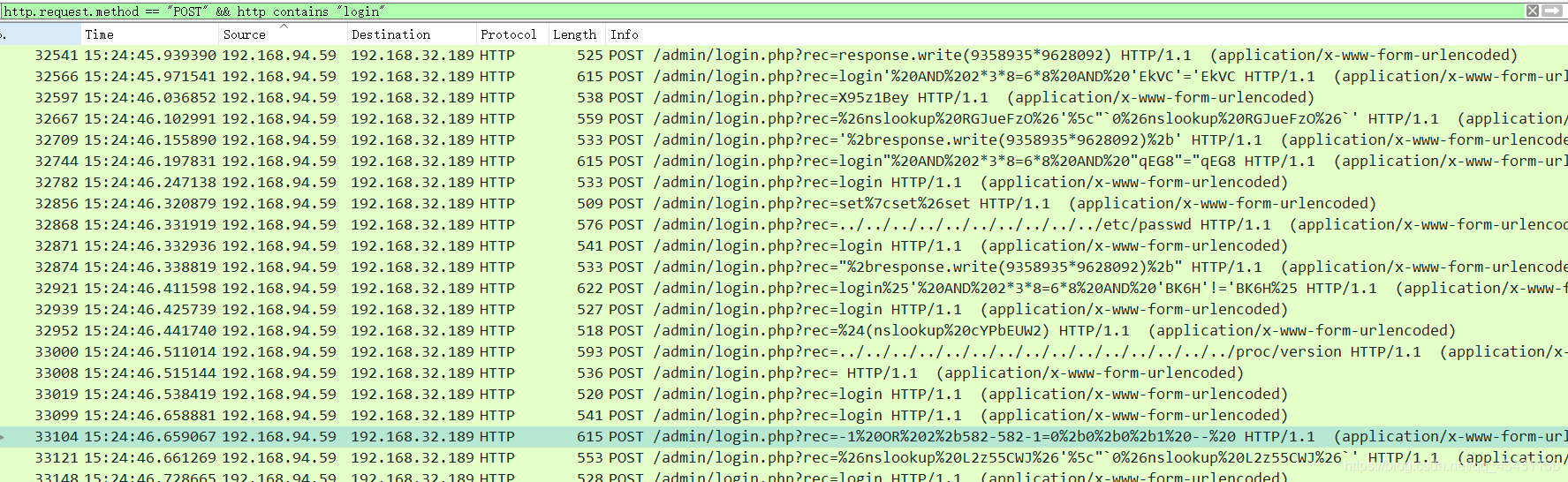Select packet 32566 containing 'EkVC'='EkVC

point(784,76)
